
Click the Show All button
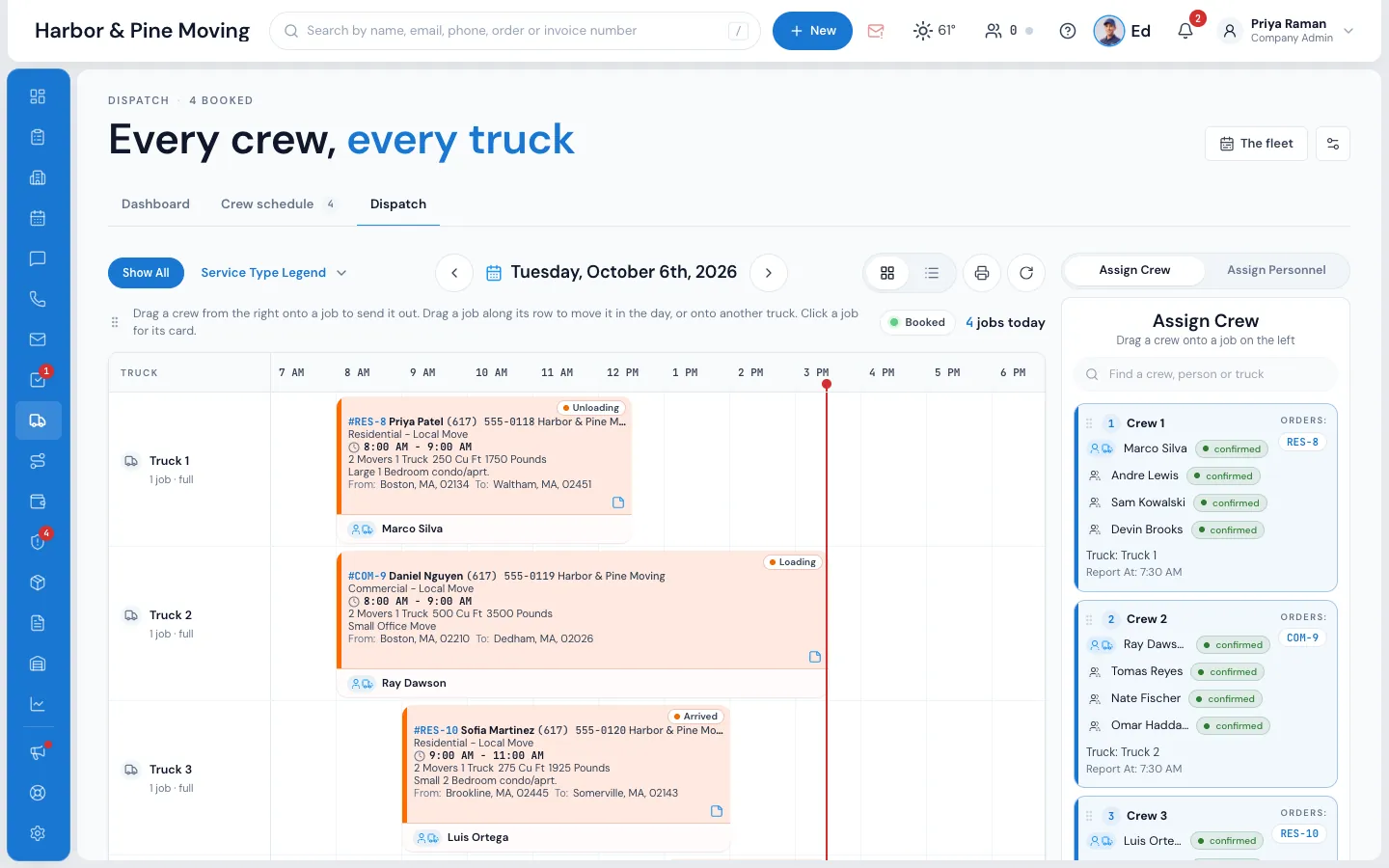coord(146,273)
